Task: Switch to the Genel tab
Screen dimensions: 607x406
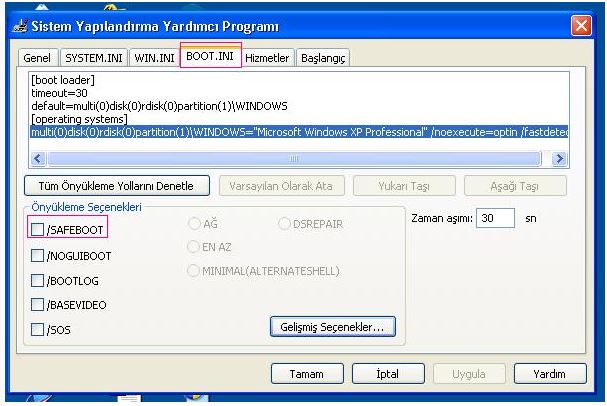Action: (x=37, y=58)
